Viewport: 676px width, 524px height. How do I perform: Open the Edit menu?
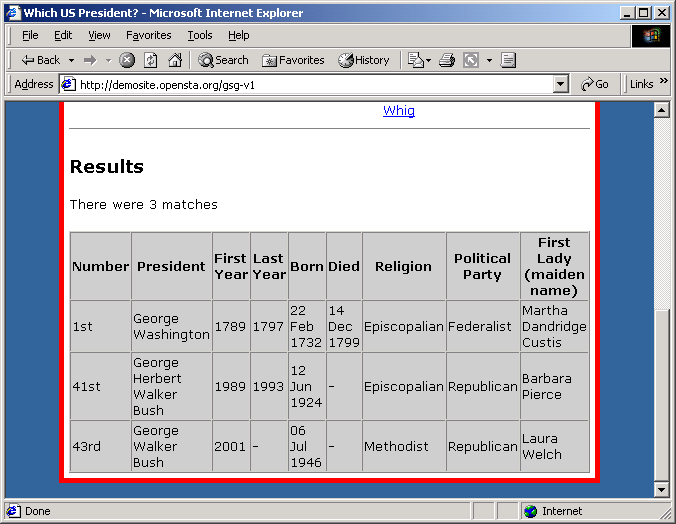pyautogui.click(x=63, y=35)
